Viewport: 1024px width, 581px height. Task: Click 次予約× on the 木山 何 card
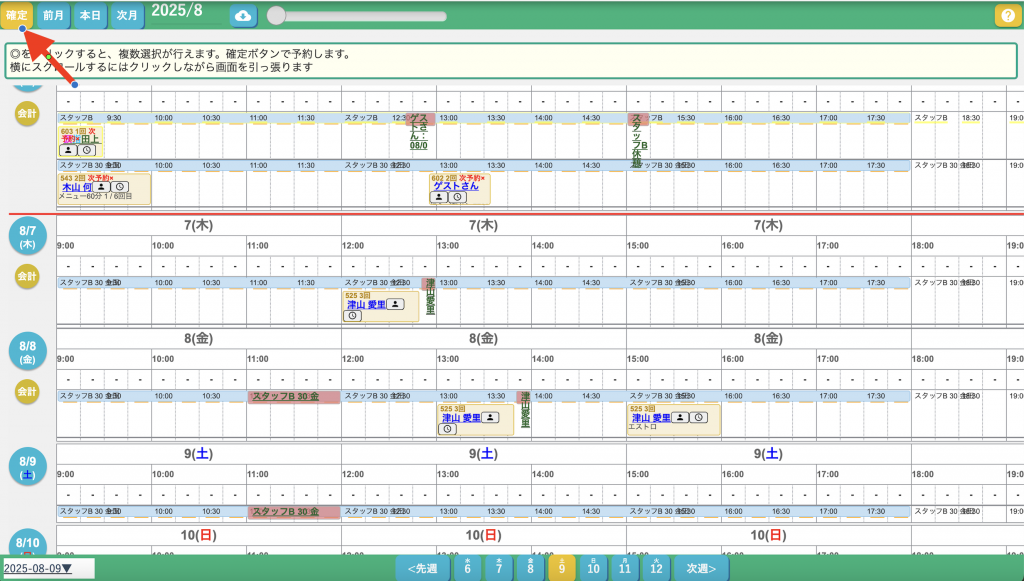coord(100,178)
